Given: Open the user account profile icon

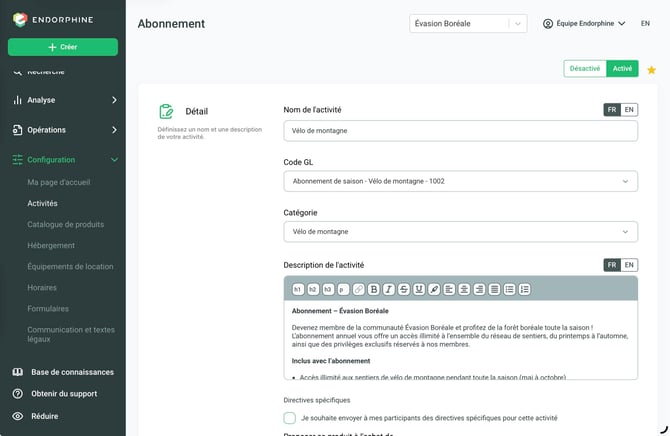Looking at the screenshot, I should (x=548, y=24).
